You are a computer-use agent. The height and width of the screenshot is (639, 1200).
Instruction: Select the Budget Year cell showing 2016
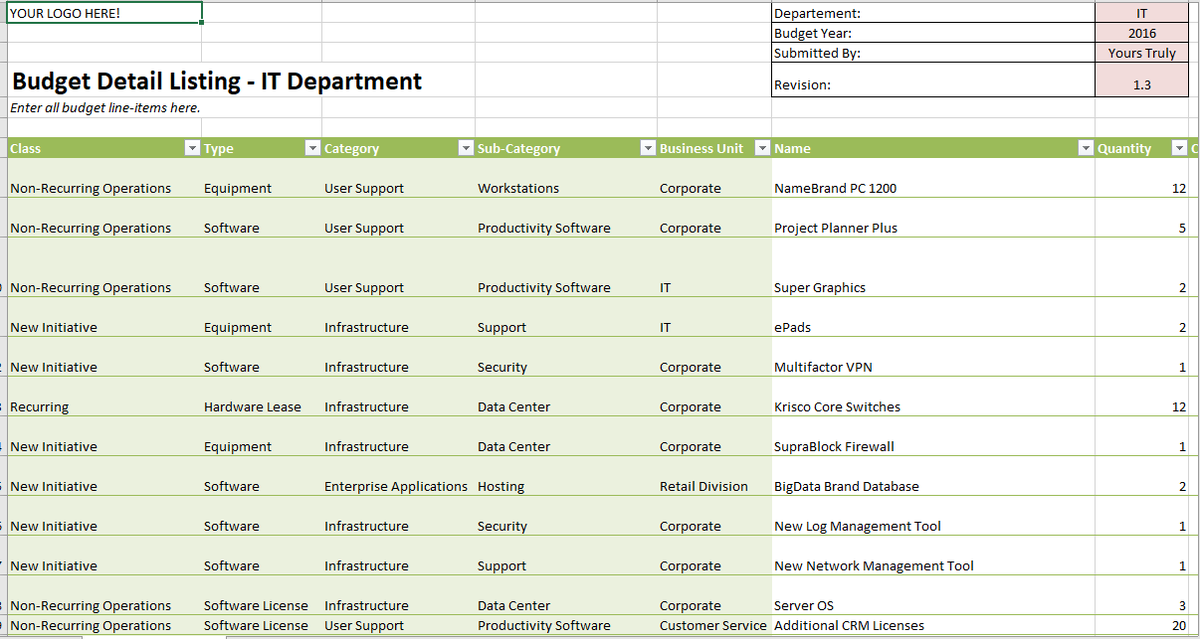1142,33
